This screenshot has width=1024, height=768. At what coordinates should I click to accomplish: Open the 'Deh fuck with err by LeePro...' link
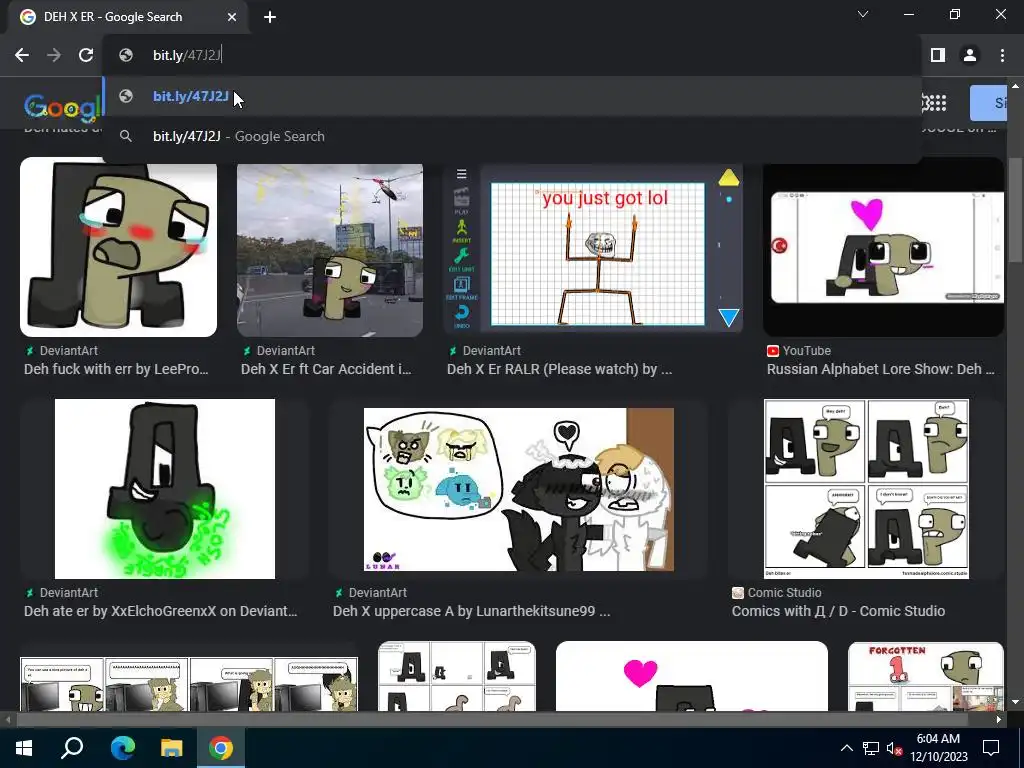click(116, 370)
